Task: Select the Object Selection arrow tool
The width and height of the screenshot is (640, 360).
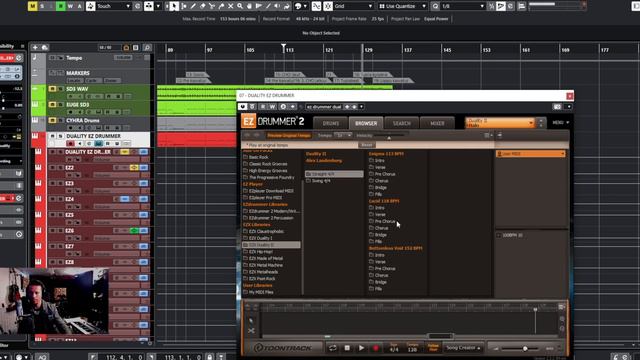Action: 174,6
